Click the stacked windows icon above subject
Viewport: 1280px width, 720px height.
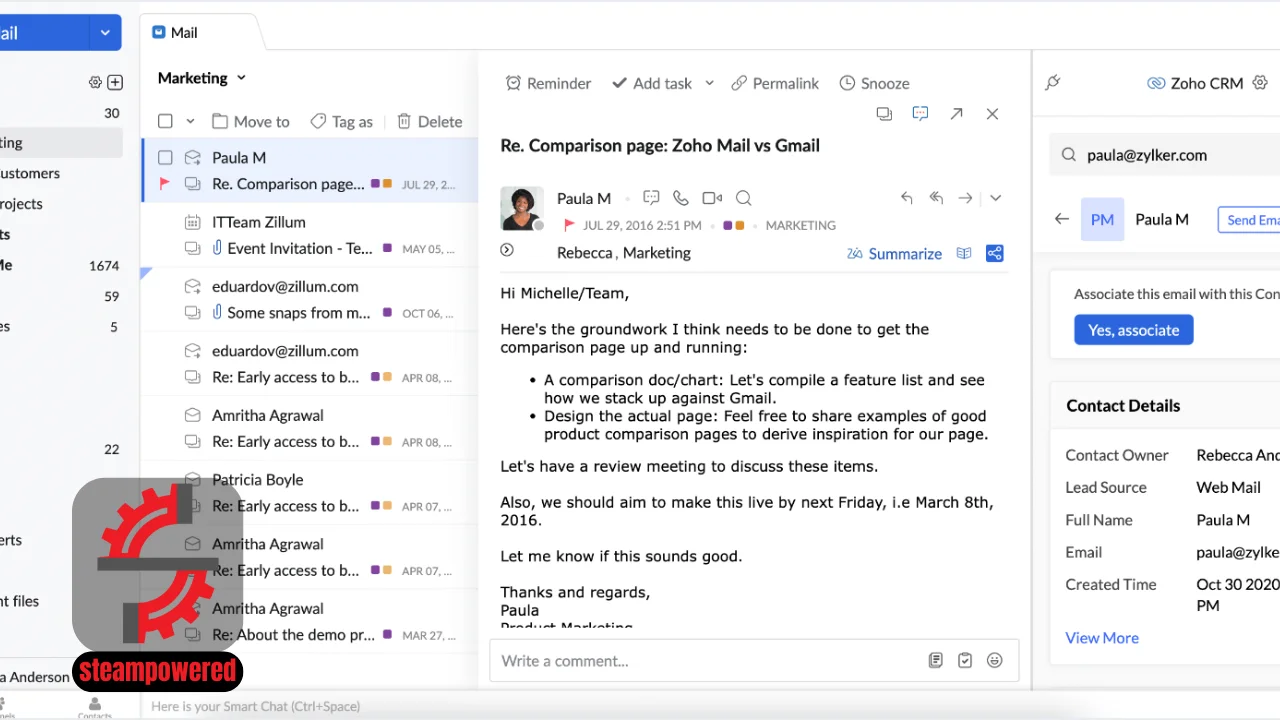click(x=884, y=114)
